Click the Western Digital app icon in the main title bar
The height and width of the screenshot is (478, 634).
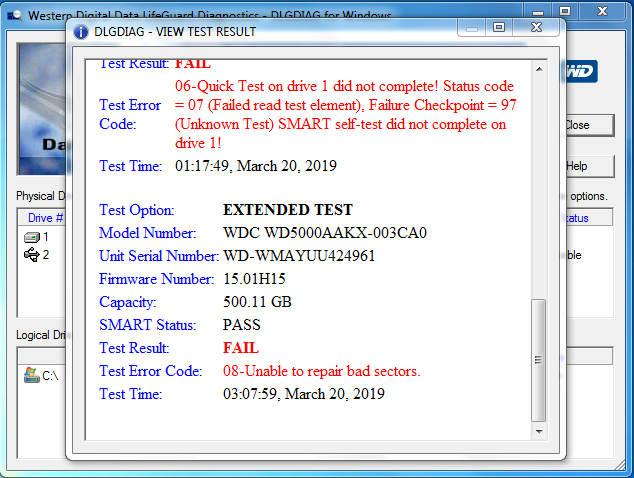pos(15,16)
